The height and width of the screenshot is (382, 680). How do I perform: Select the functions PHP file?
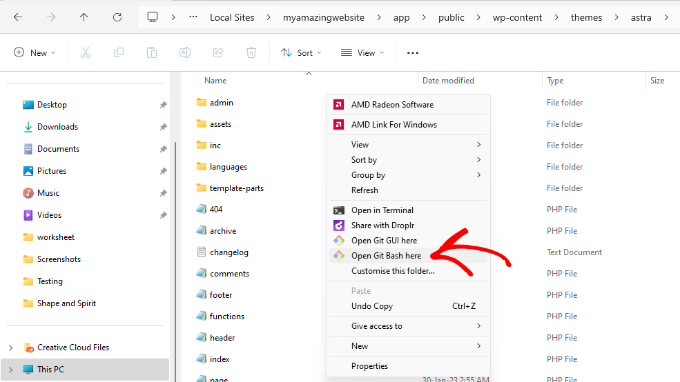227,317
